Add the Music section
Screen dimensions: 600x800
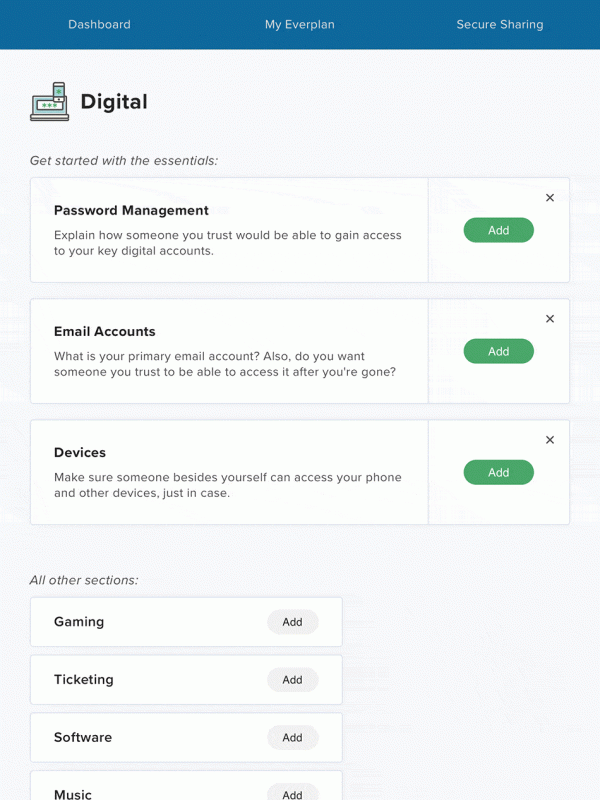coord(292,794)
